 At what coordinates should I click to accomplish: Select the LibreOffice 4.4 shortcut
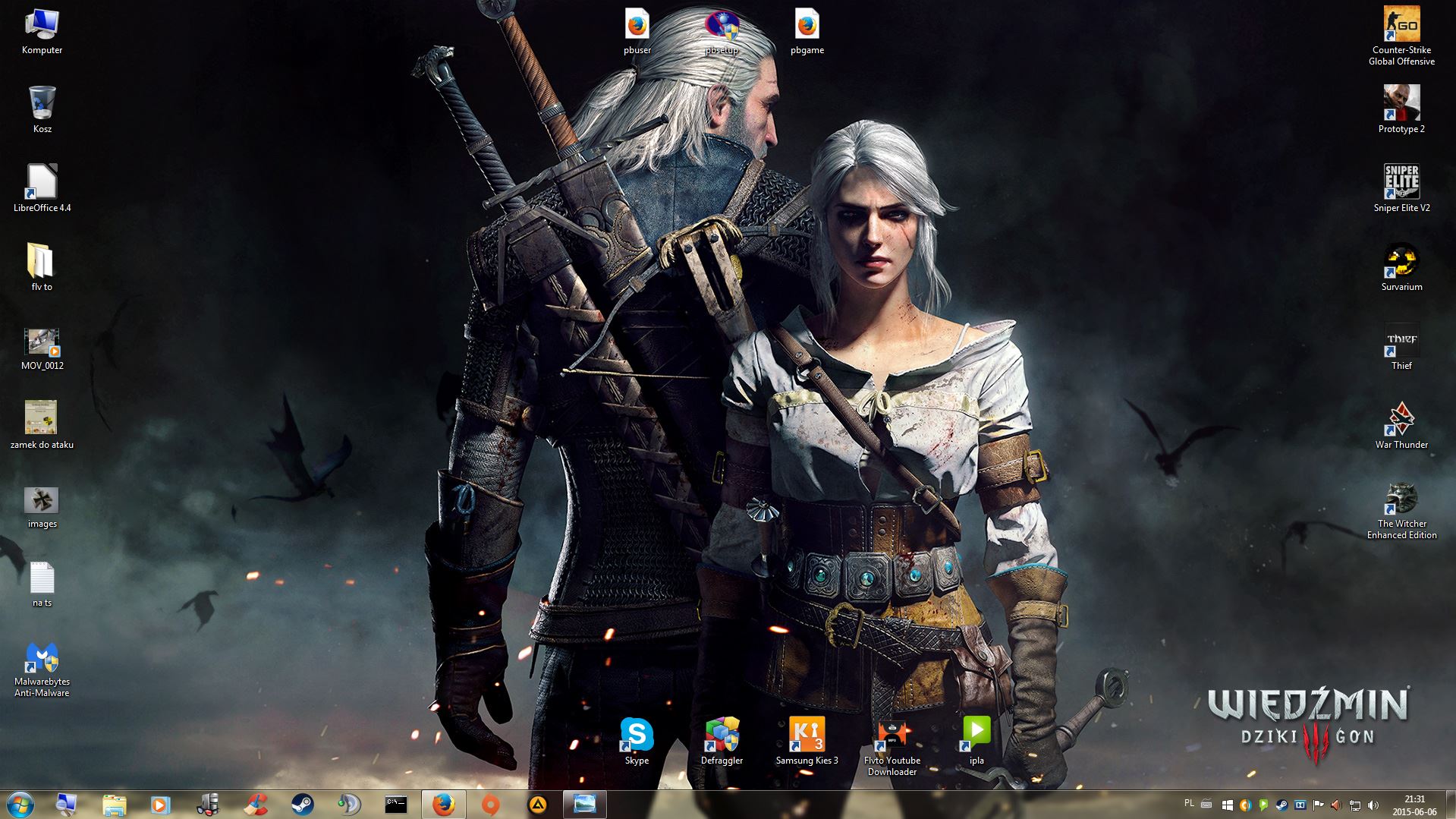pos(42,189)
